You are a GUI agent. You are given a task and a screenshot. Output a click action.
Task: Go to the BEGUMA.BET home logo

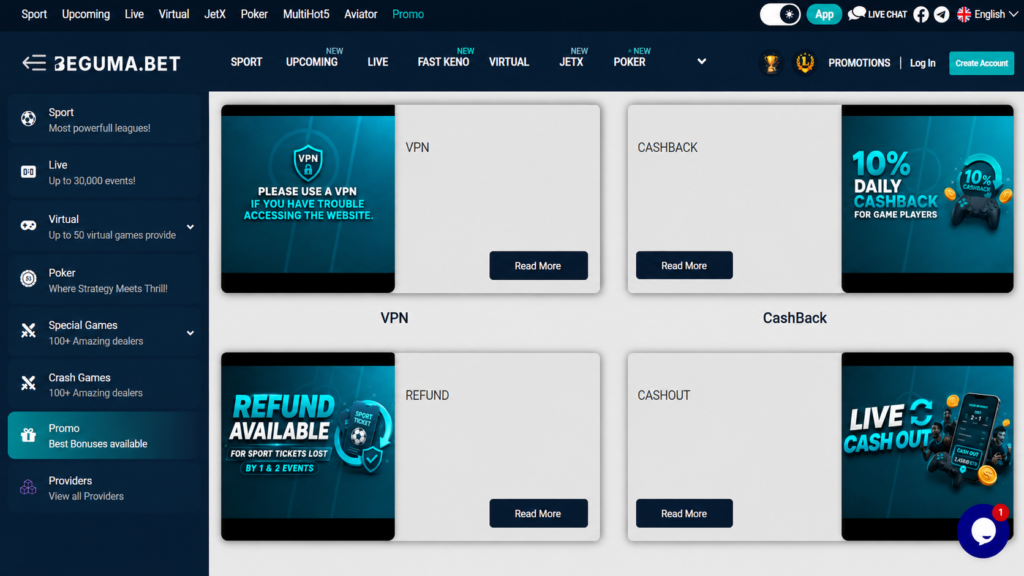(x=117, y=63)
